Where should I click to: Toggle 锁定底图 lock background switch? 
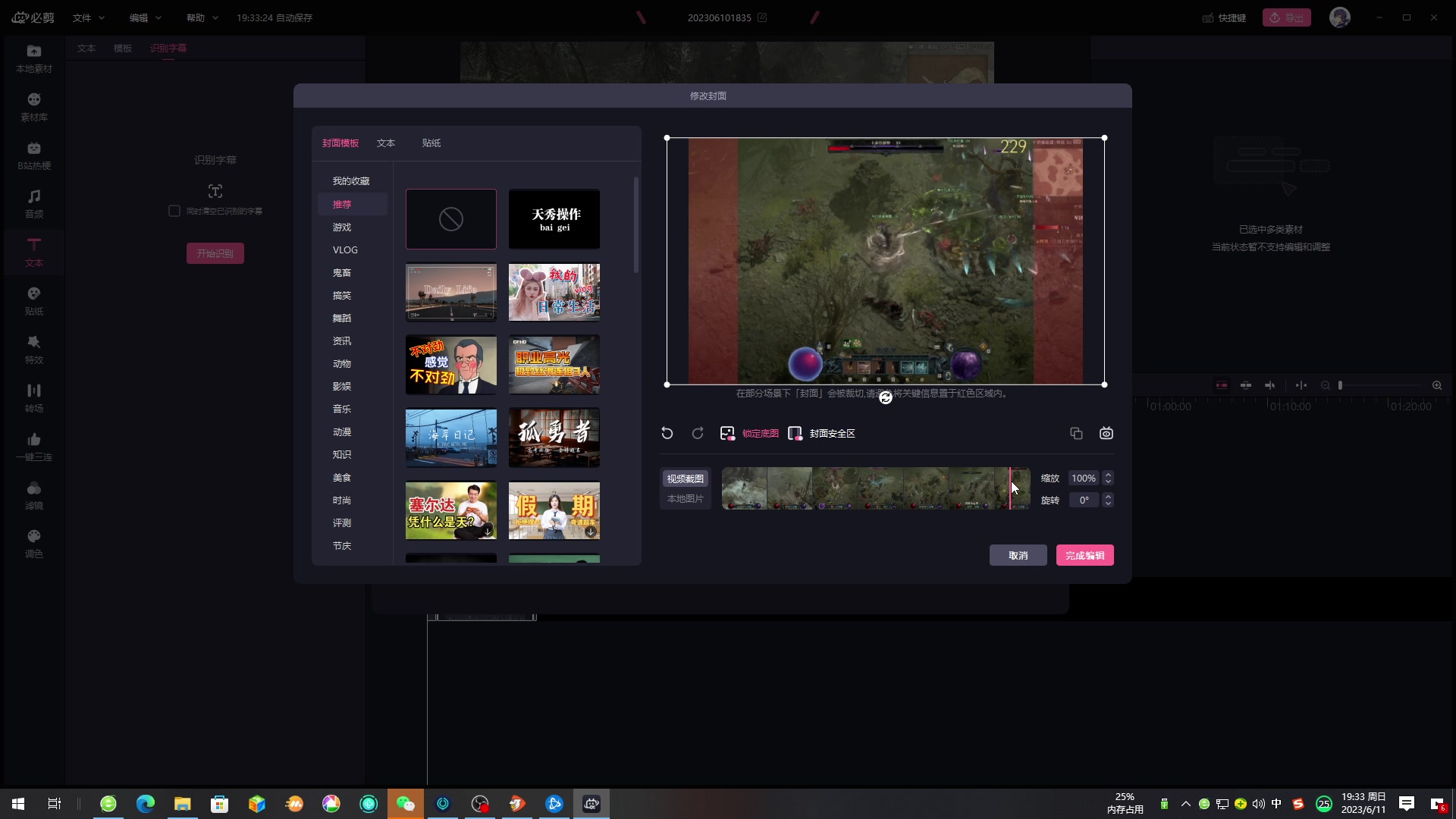tap(727, 433)
